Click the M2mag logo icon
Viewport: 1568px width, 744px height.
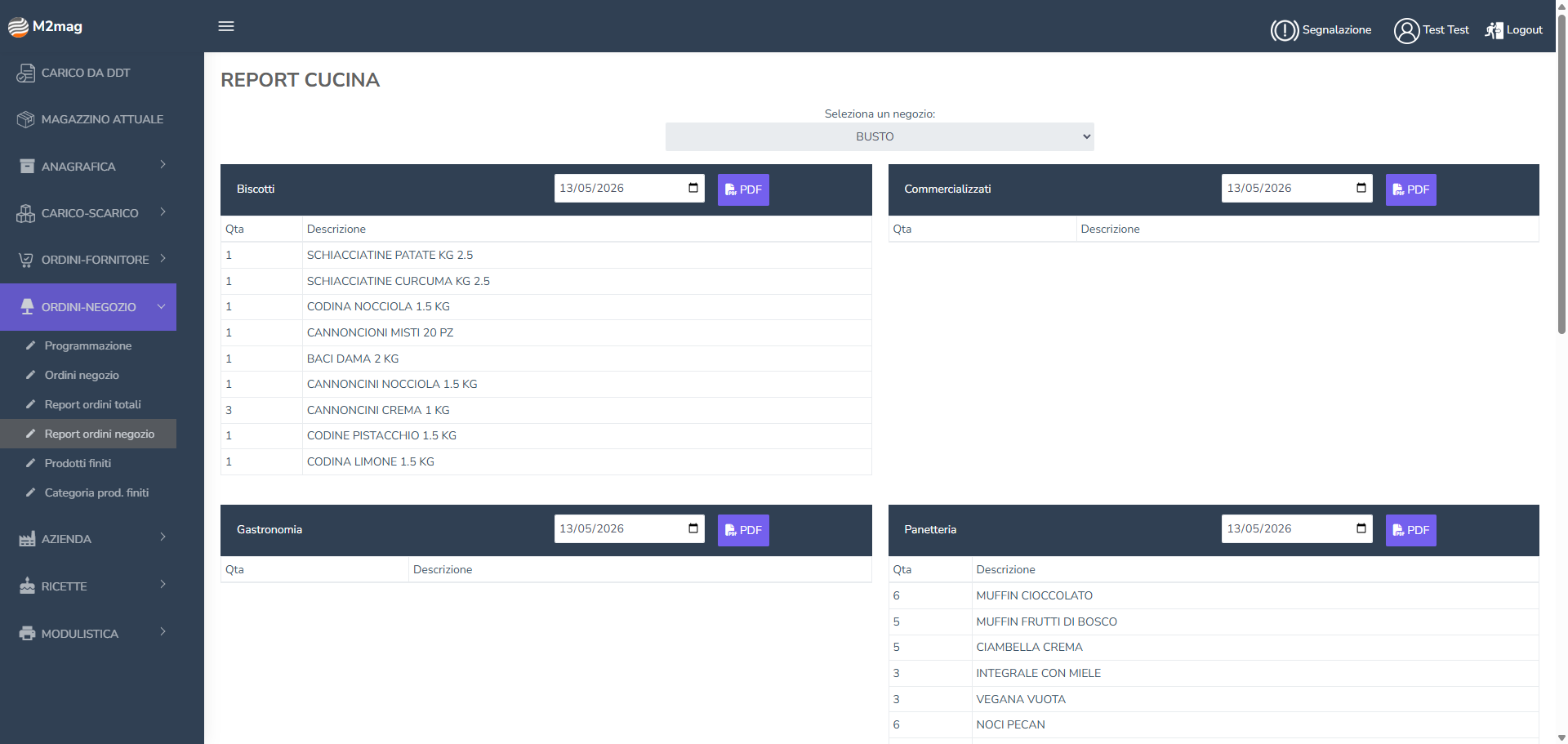click(x=18, y=27)
